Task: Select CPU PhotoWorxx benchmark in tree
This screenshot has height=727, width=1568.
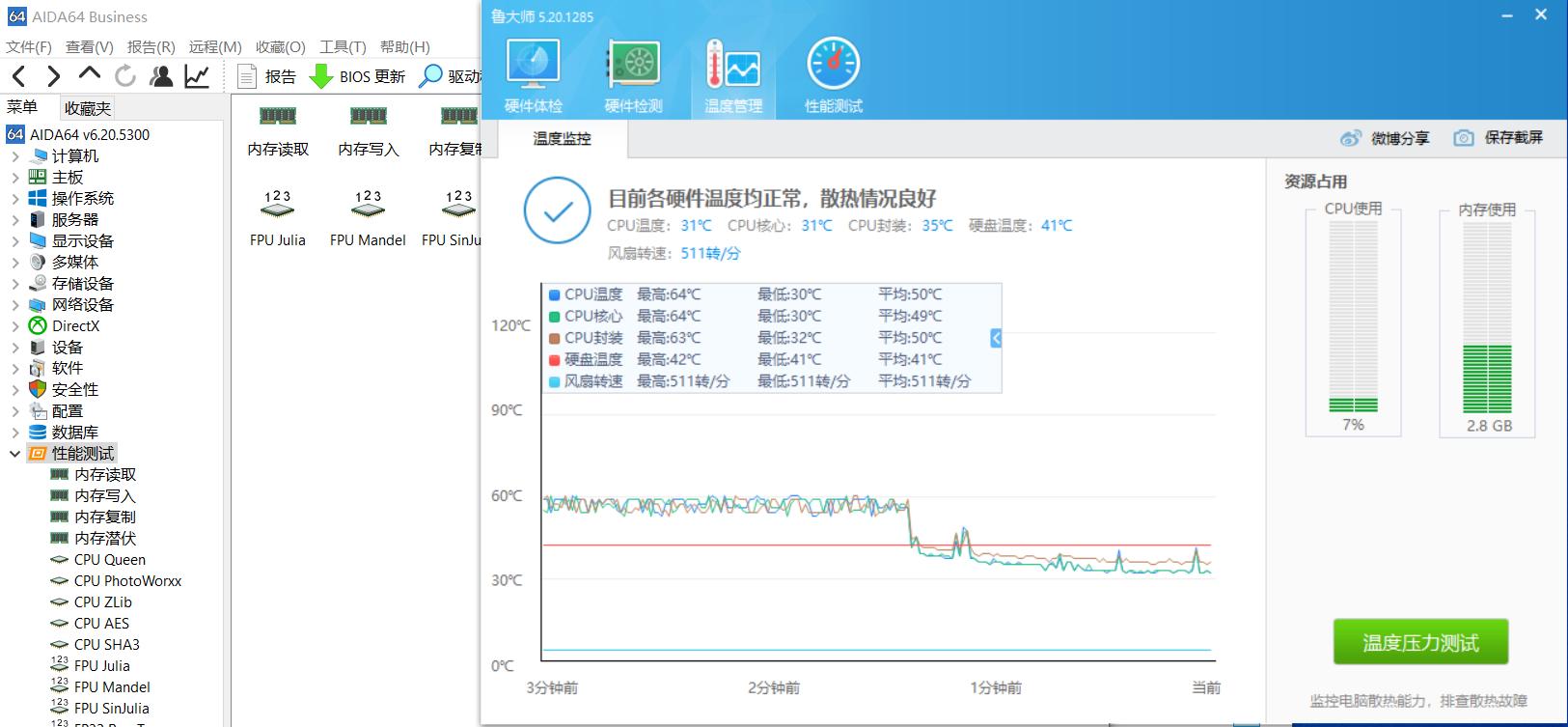Action: pos(116,580)
